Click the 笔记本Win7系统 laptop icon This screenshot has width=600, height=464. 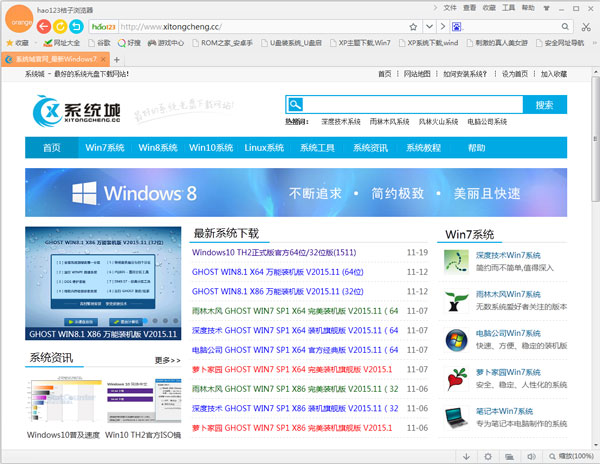(x=456, y=418)
